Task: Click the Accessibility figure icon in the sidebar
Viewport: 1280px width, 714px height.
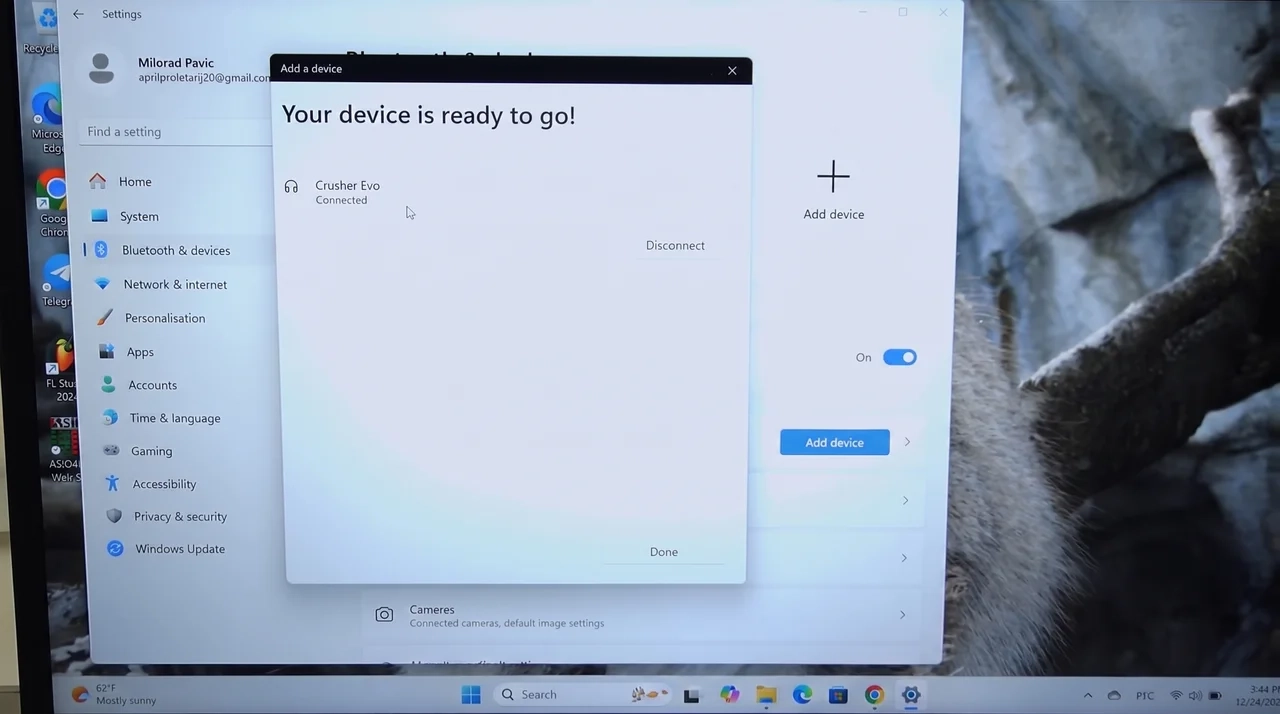Action: pos(112,483)
